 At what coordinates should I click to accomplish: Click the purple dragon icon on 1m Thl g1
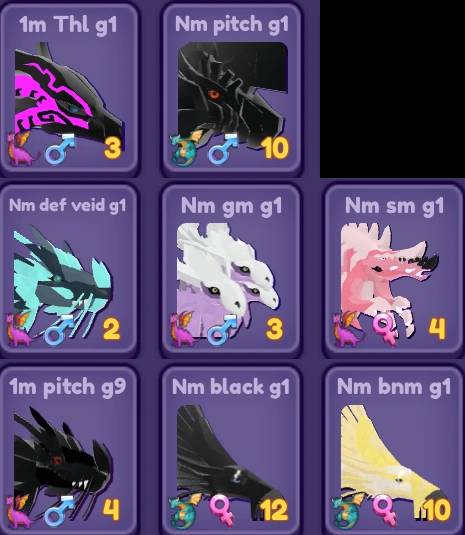22,149
